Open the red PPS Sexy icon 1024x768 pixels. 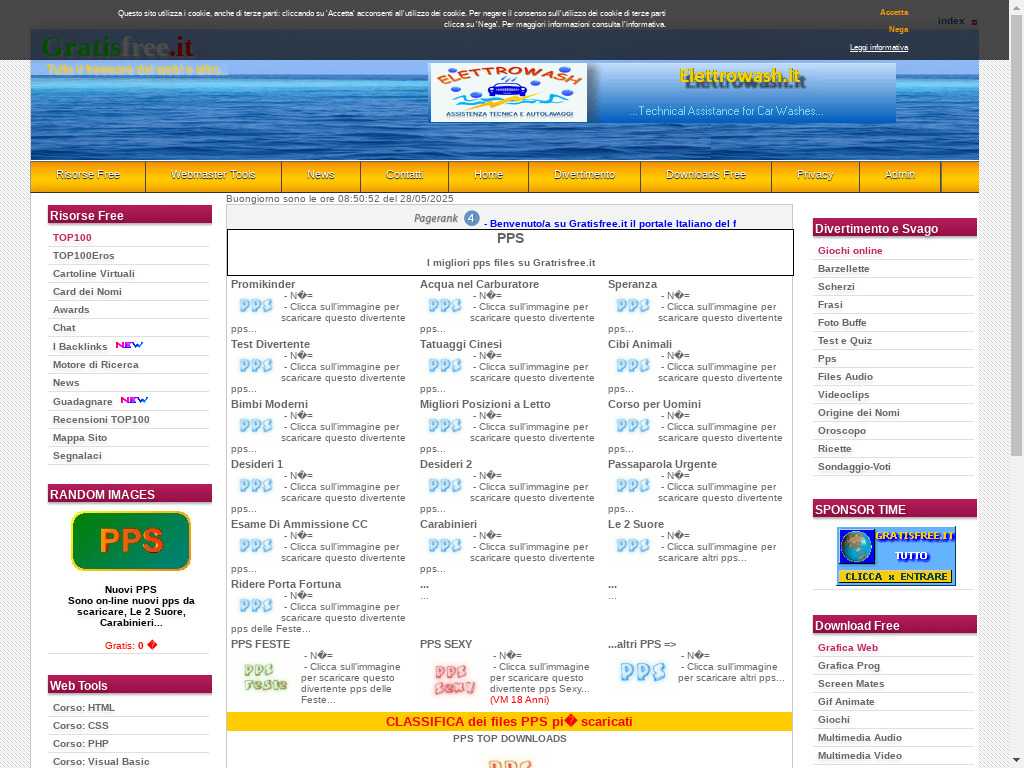(x=454, y=680)
